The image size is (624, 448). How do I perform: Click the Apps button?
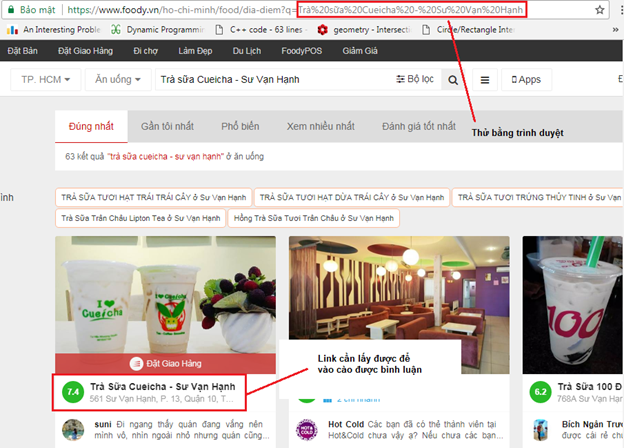(526, 80)
